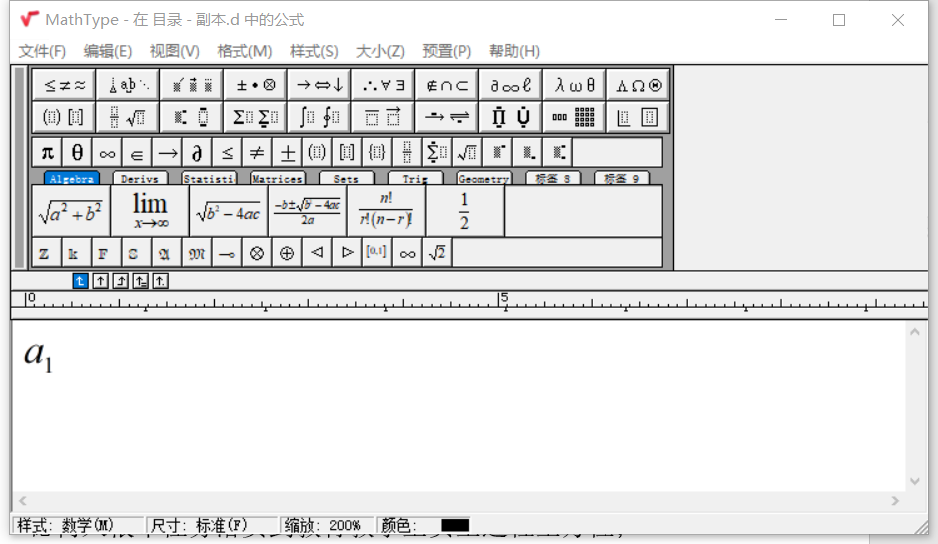The width and height of the screenshot is (938, 544).
Task: Insert the theta symbol from small bar
Action: coord(77,153)
